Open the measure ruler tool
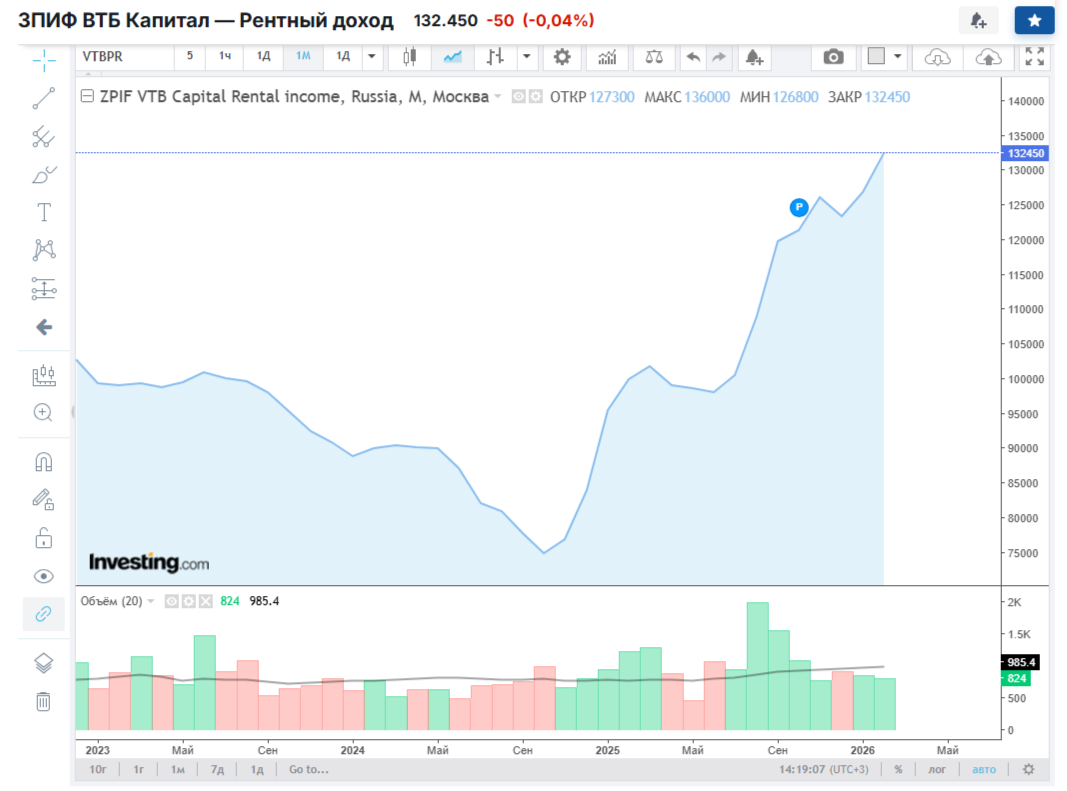Screen dimensions: 1067x791 pyautogui.click(x=44, y=375)
